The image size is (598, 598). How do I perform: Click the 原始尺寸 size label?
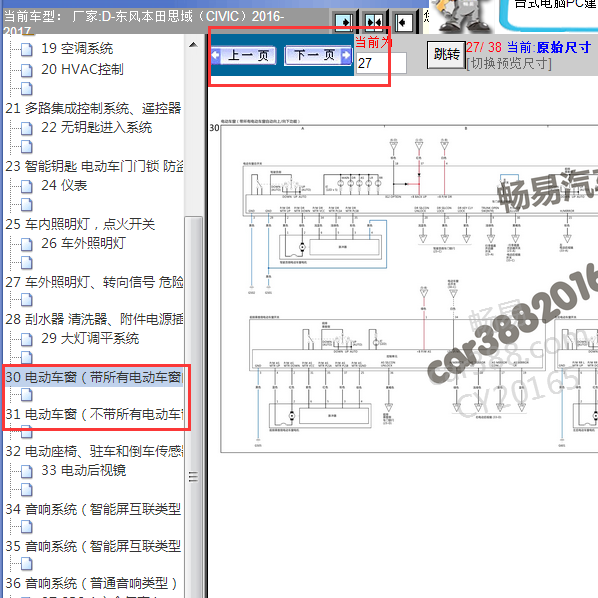tap(564, 47)
